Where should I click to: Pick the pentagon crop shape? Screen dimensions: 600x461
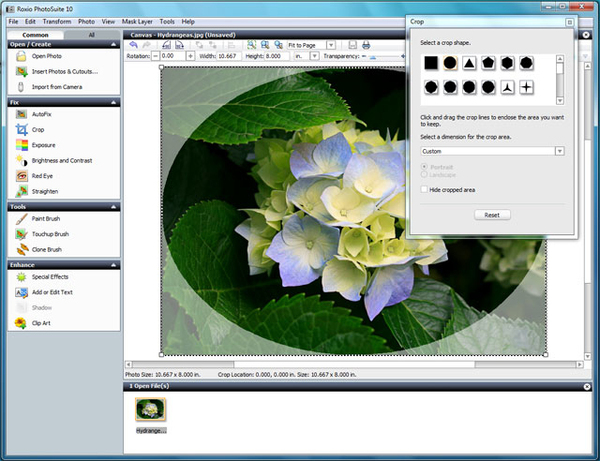(x=489, y=62)
